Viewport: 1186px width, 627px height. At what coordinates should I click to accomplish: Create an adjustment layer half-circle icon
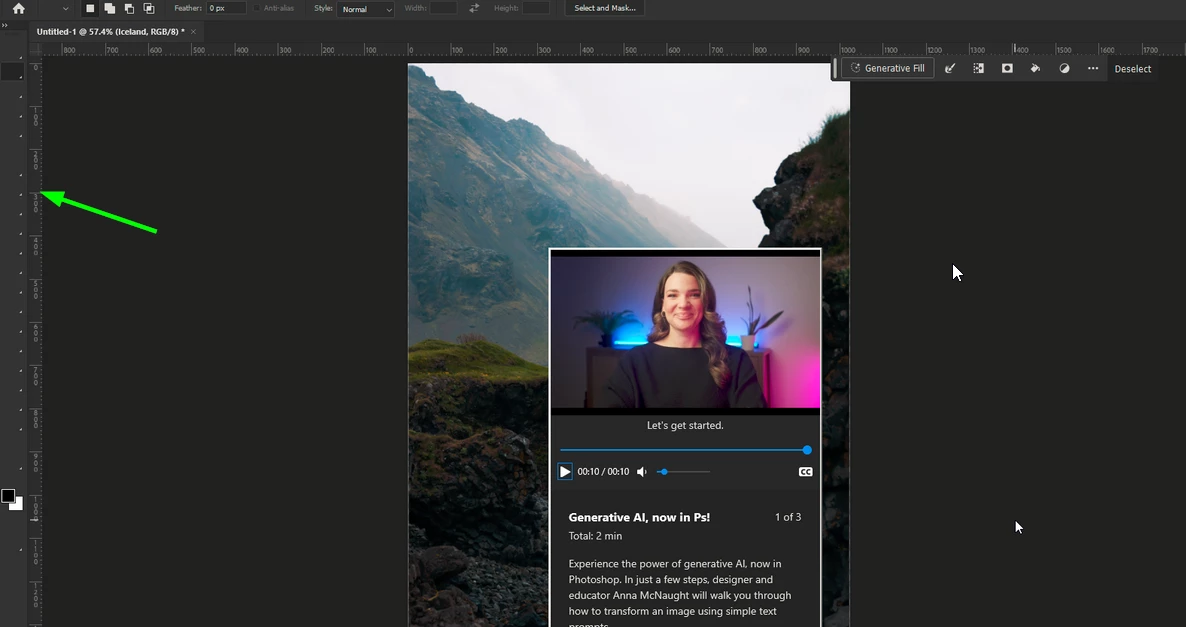[1064, 68]
